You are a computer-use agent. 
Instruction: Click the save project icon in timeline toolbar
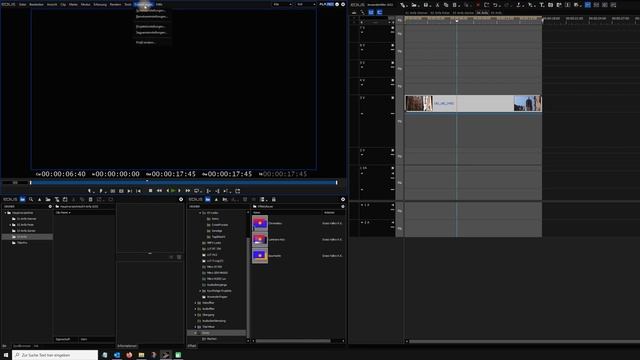tap(426, 5)
